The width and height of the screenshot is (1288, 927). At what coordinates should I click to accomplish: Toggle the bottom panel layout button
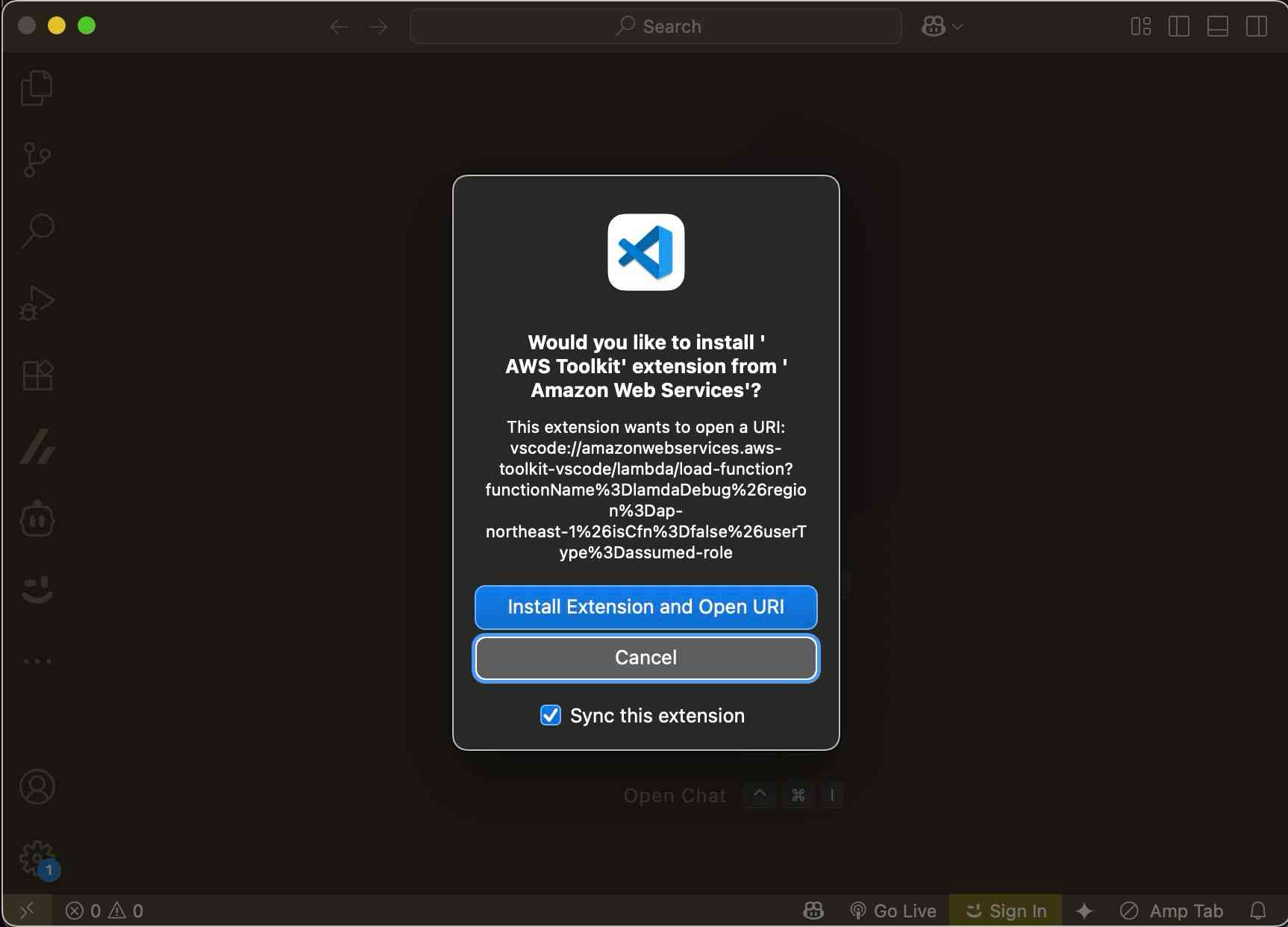1218,27
